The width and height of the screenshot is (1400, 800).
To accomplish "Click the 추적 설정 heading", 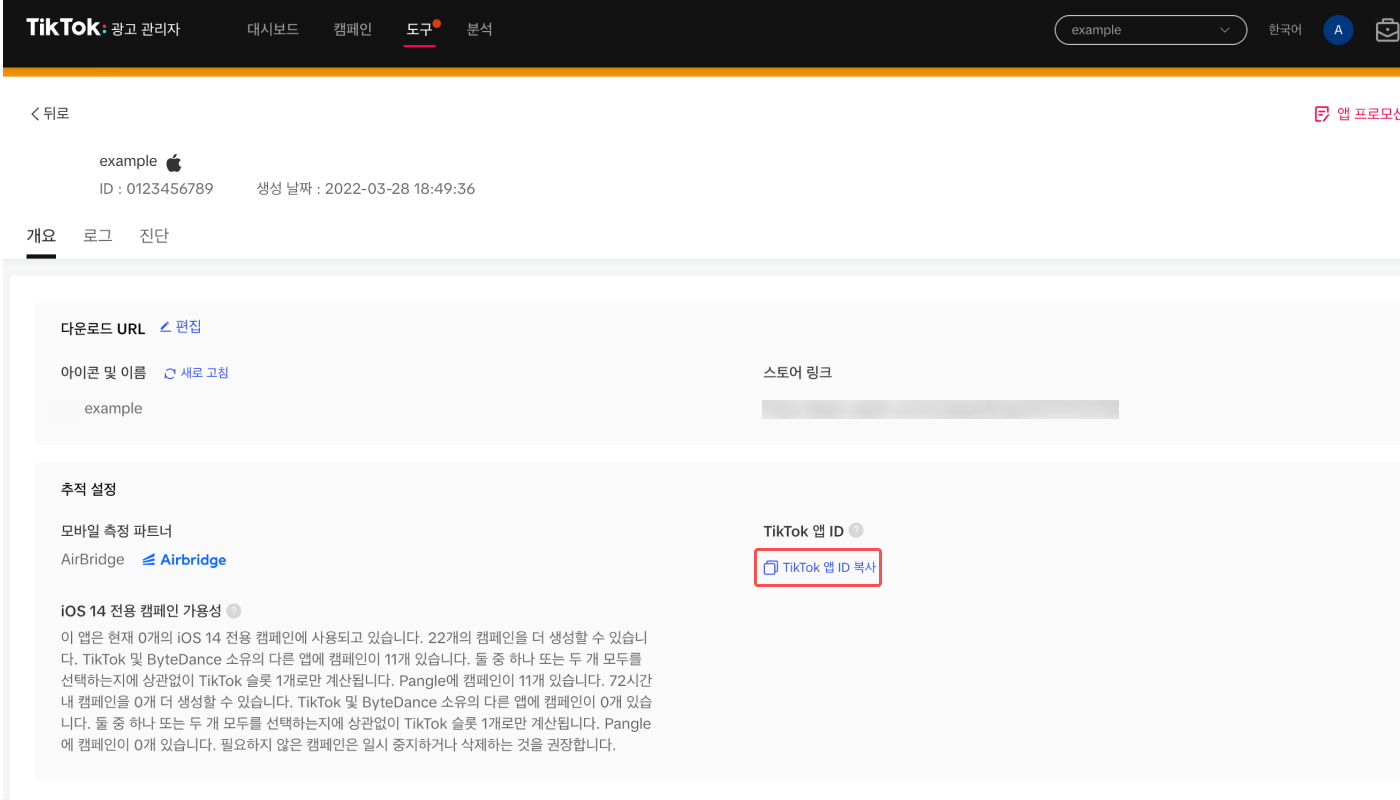I will click(89, 489).
